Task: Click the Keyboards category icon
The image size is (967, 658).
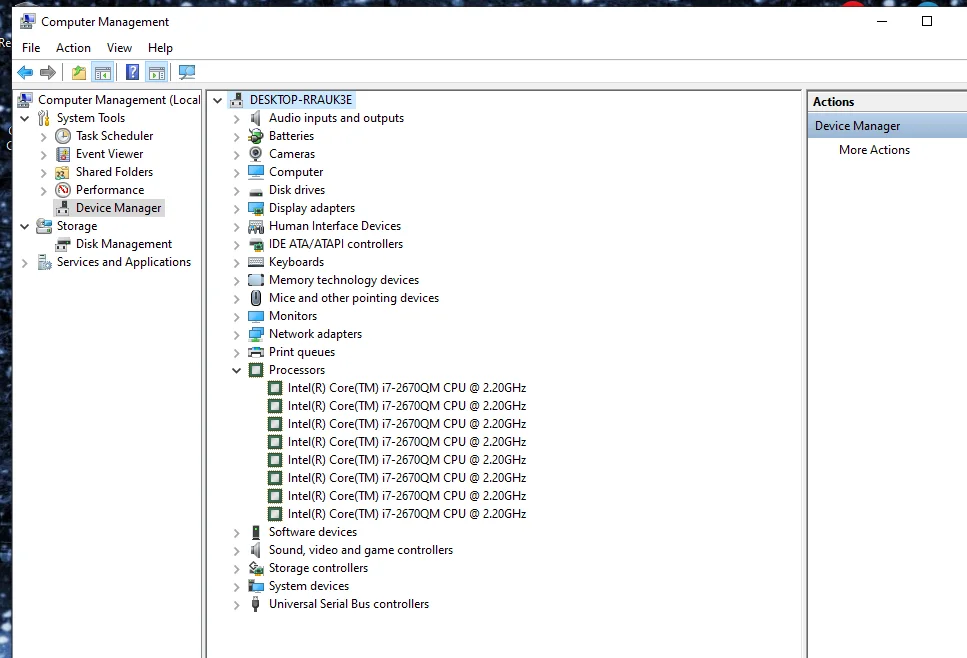Action: point(256,262)
